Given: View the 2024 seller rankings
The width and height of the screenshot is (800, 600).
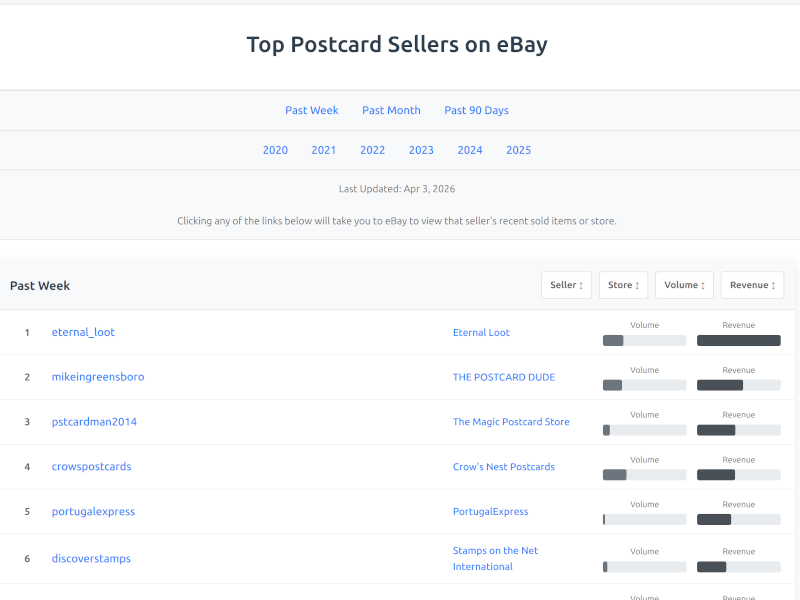Looking at the screenshot, I should [470, 149].
